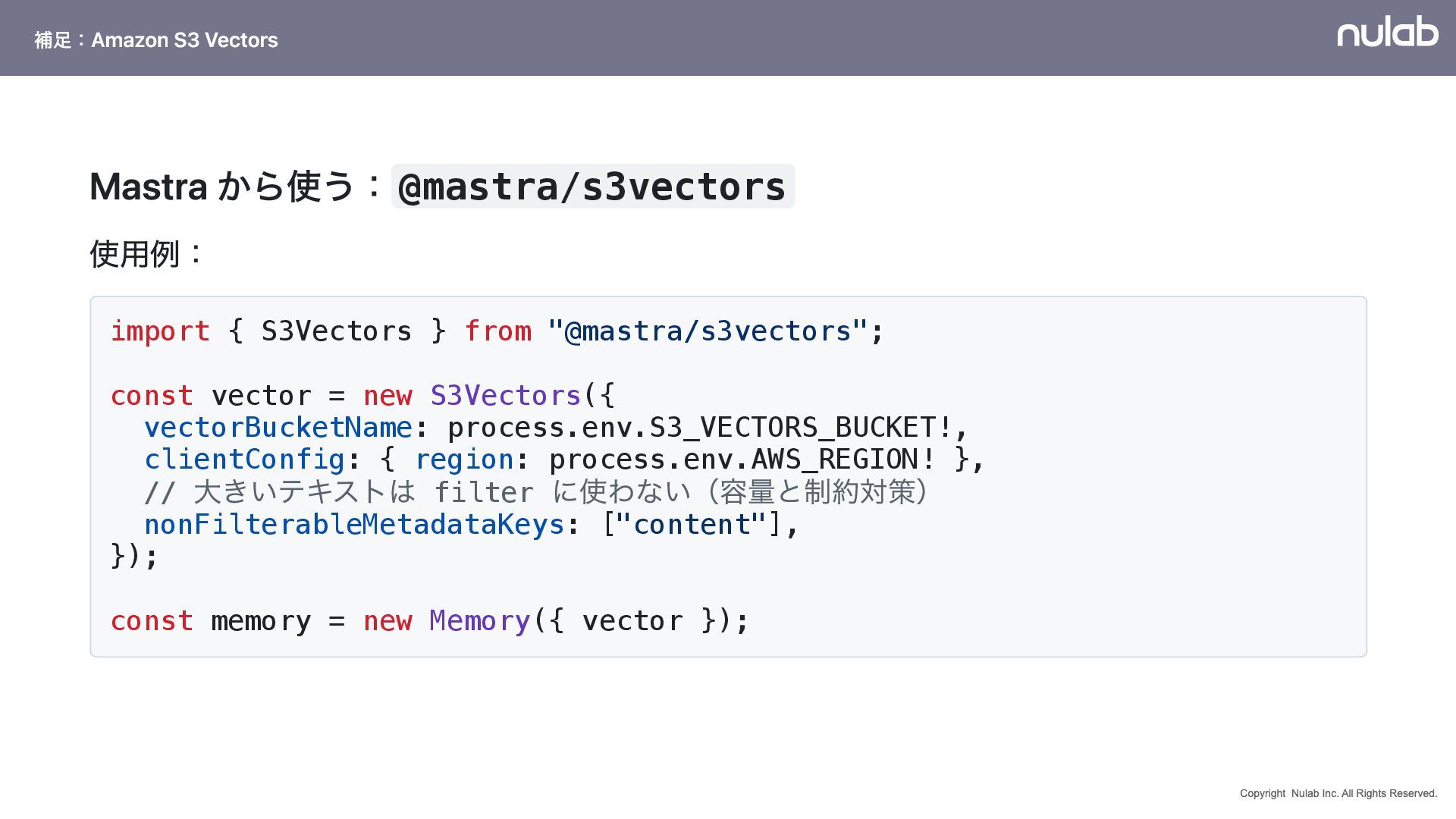Image resolution: width=1456 pixels, height=819 pixels.
Task: Click the '@mastra/s3vectors' inline code badge in heading
Action: pyautogui.click(x=592, y=187)
